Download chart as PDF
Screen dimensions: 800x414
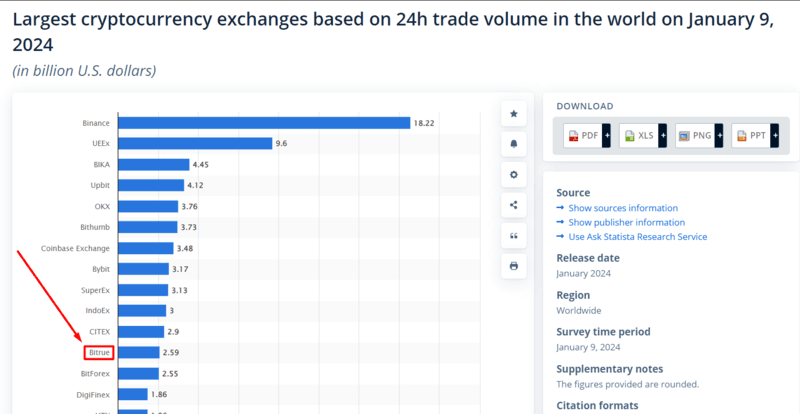583,136
